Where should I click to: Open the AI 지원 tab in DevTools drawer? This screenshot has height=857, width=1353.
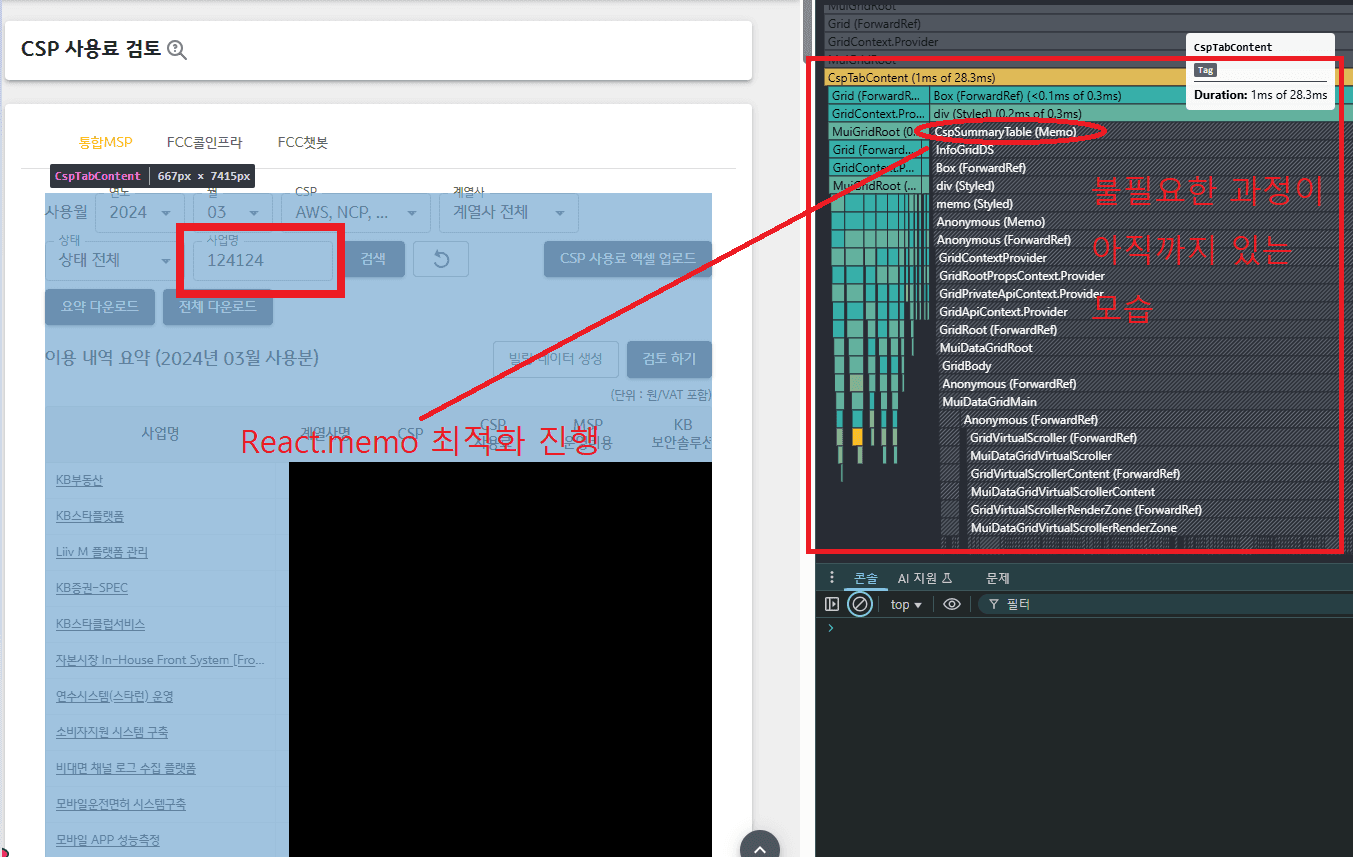(x=925, y=578)
